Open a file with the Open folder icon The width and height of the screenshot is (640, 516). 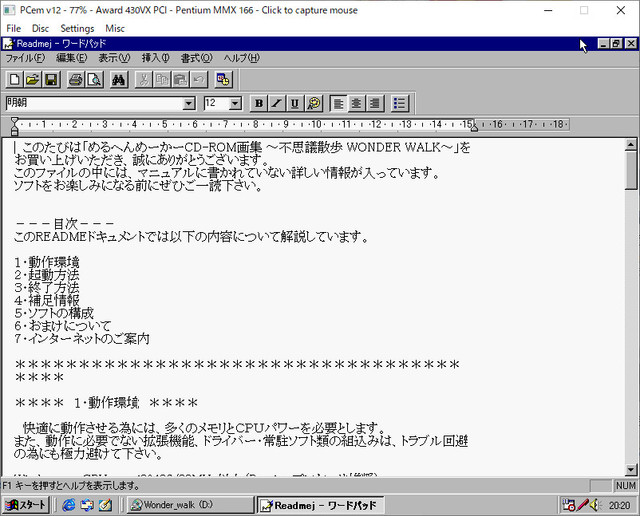pyautogui.click(x=33, y=80)
